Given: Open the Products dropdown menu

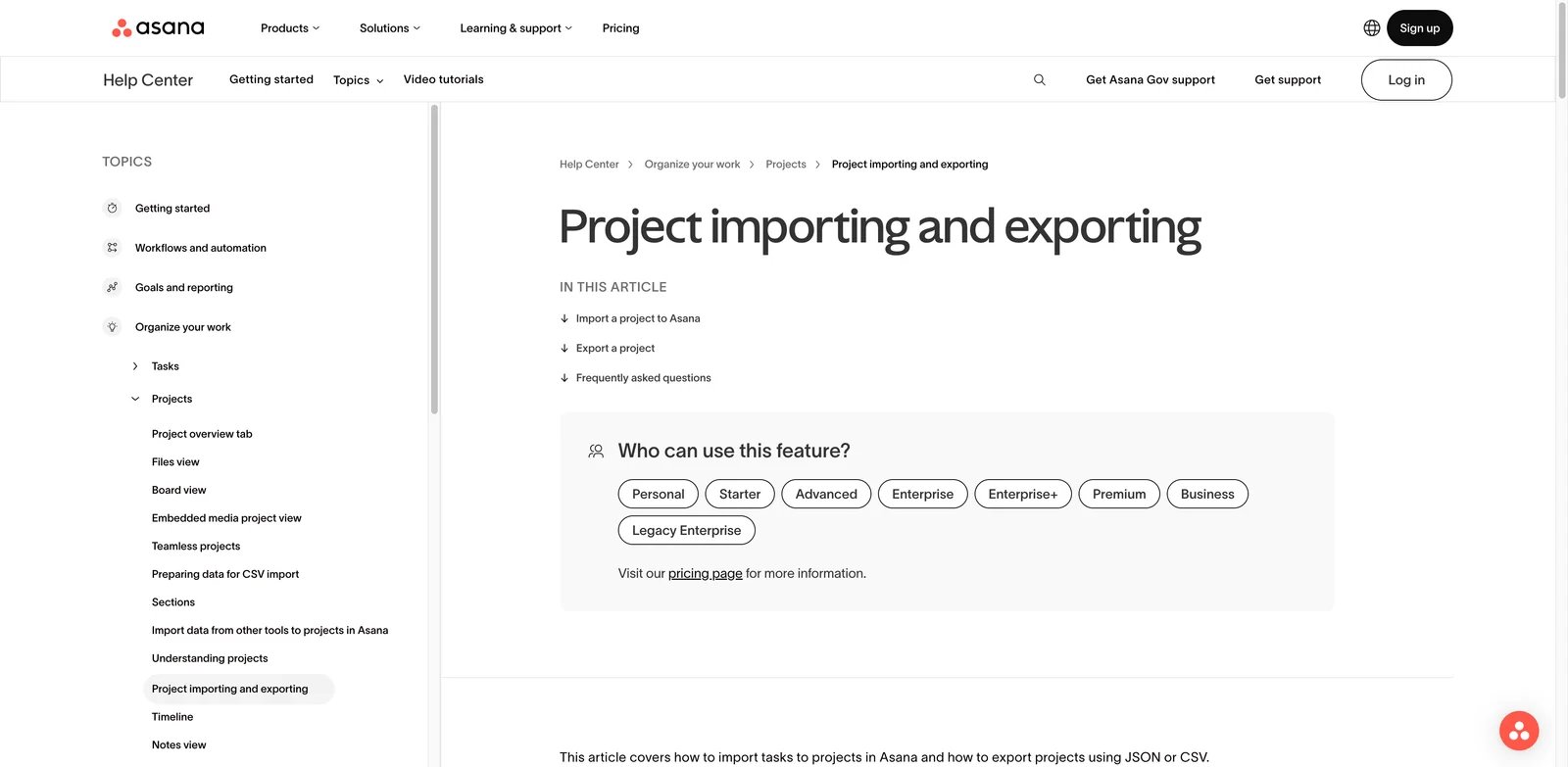Looking at the screenshot, I should pos(290,28).
